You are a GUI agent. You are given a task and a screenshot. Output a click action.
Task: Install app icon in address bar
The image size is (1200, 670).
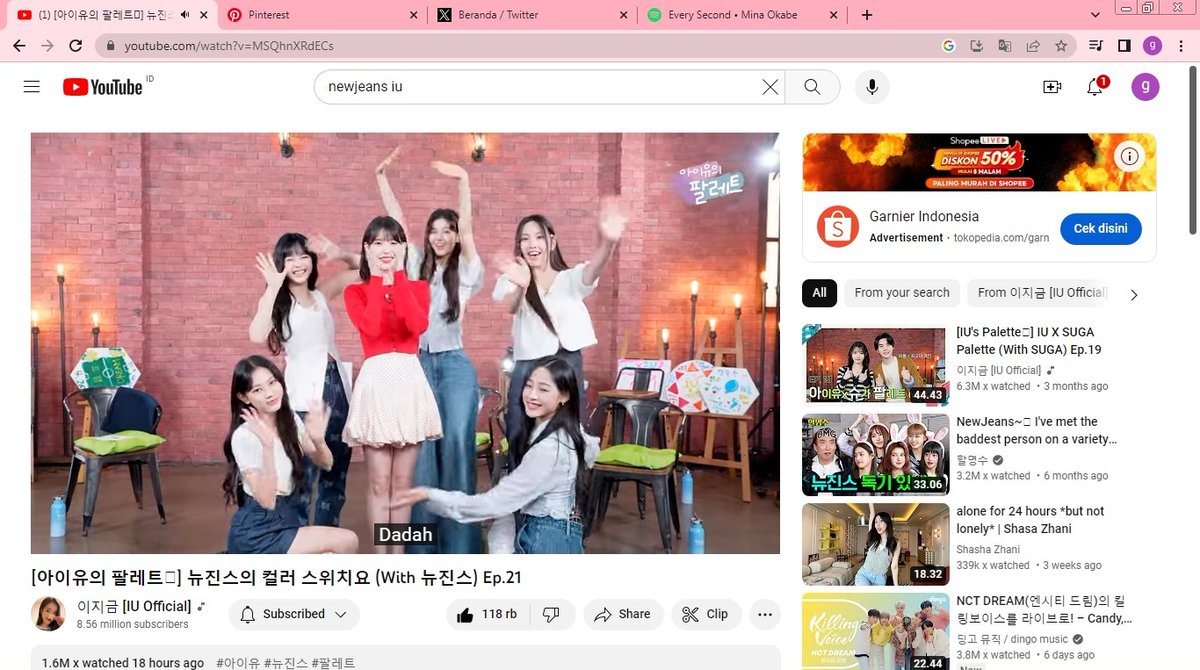click(977, 45)
